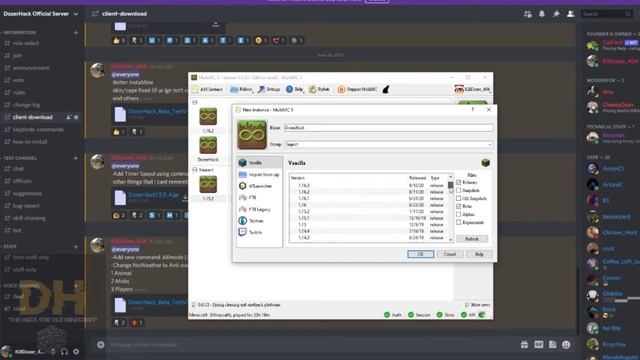Image resolution: width=640 pixels, height=360 pixels.
Task: Click the scroll-down arrow of version list
Action: point(451,240)
